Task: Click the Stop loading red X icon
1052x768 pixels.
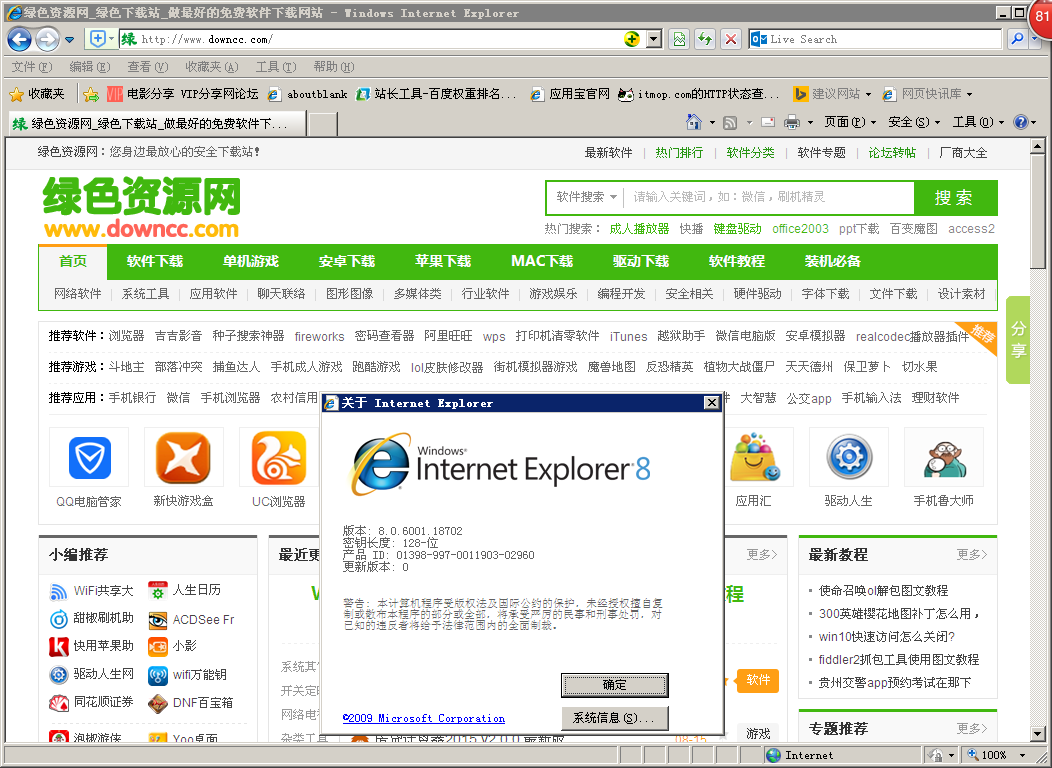Action: click(x=731, y=40)
